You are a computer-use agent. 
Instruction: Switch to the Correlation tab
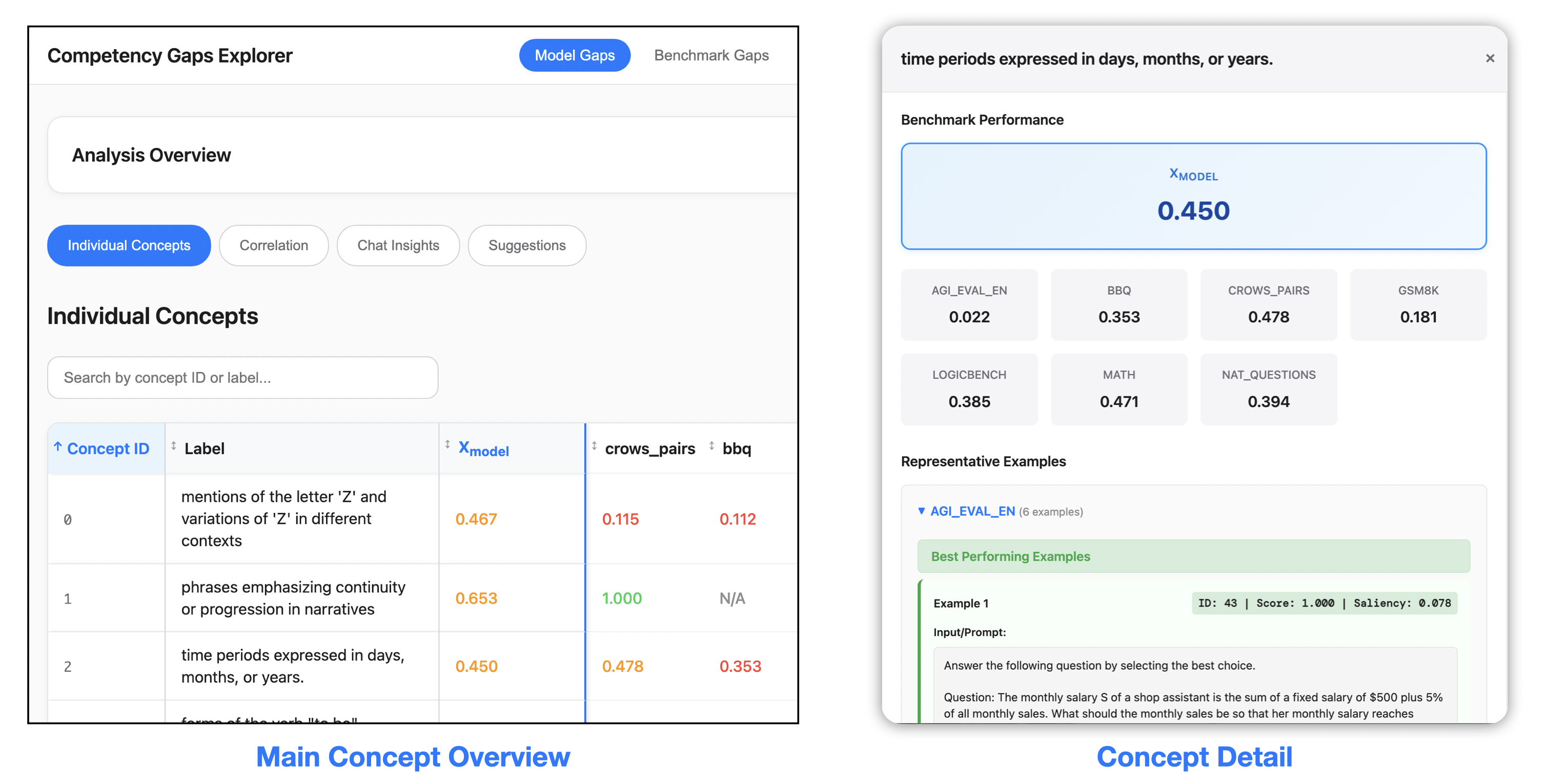click(x=274, y=245)
